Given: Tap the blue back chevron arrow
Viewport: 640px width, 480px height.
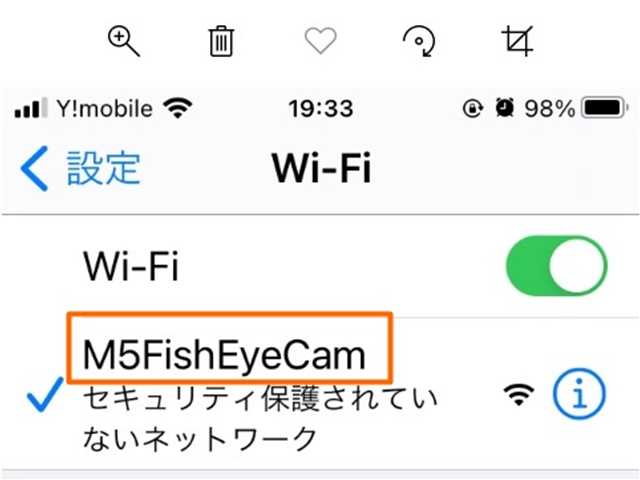Looking at the screenshot, I should coord(34,169).
